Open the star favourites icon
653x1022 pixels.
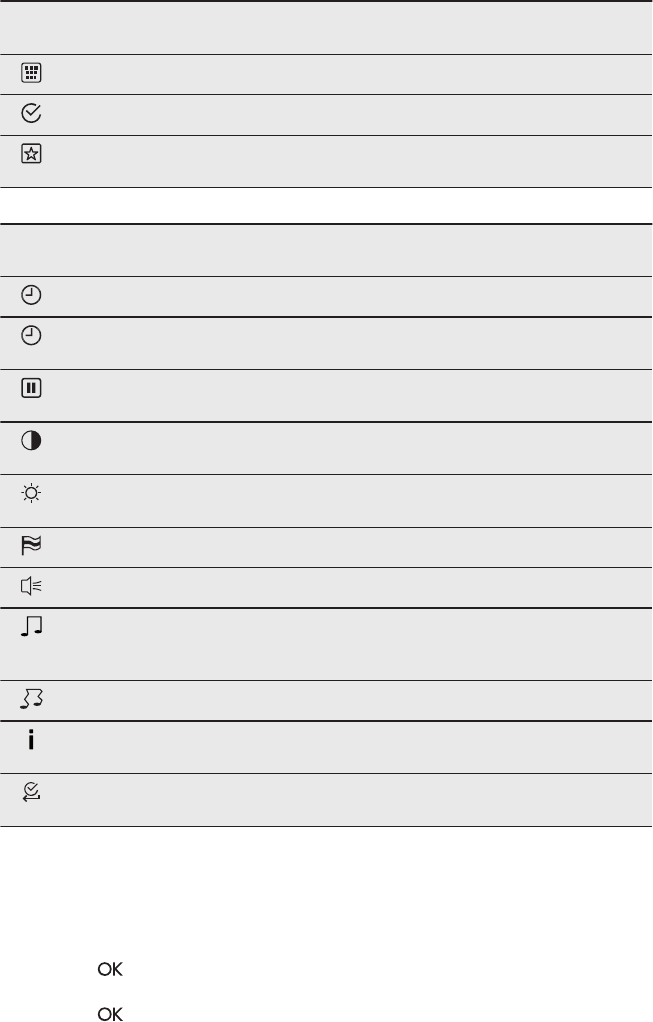[x=31, y=154]
